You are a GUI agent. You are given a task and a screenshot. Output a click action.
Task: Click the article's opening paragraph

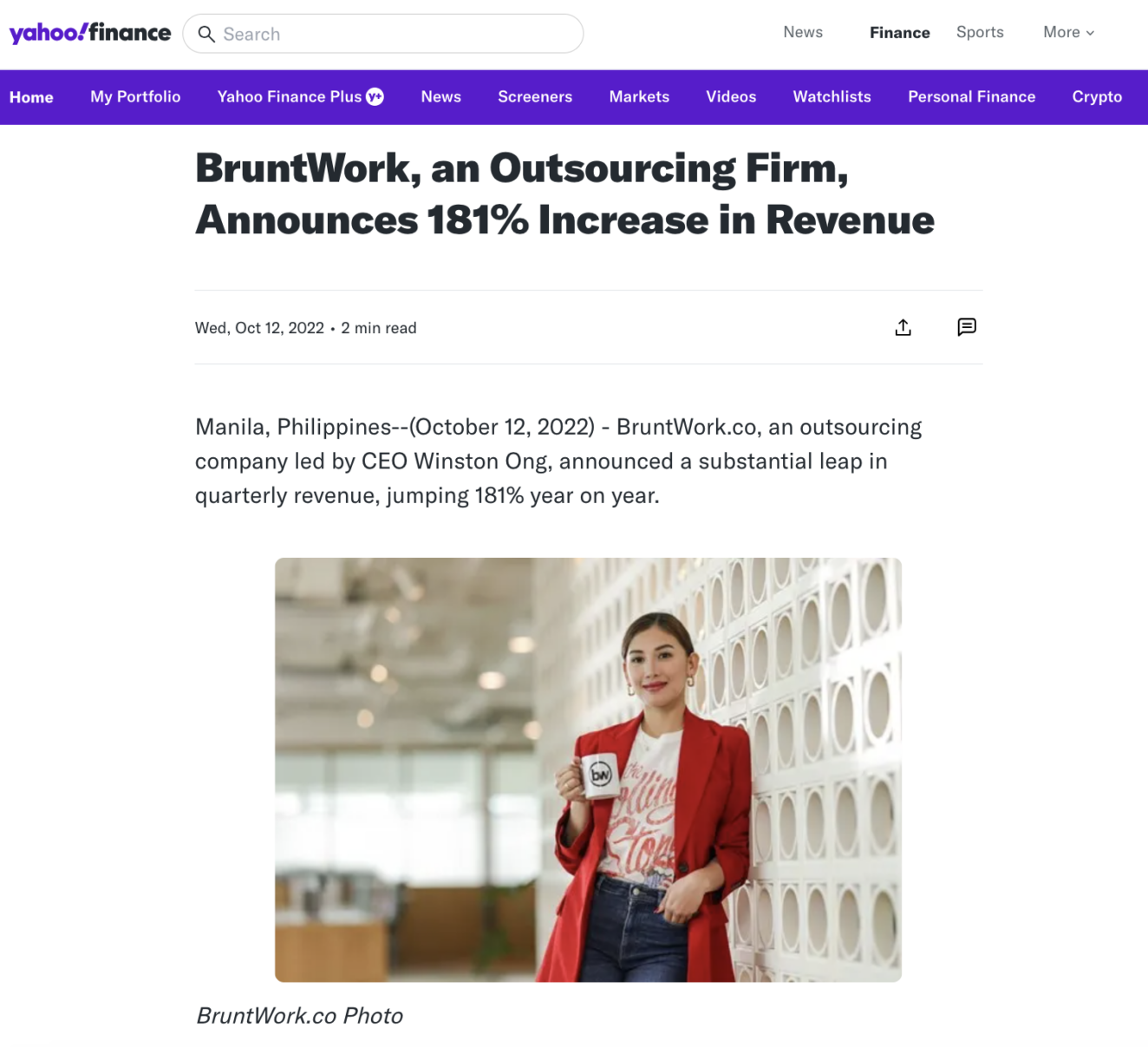click(x=558, y=461)
